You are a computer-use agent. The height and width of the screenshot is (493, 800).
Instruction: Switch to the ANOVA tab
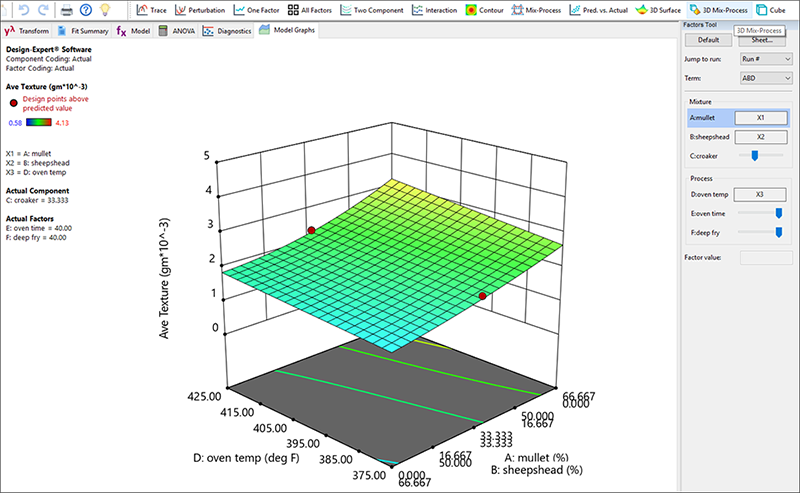point(176,31)
